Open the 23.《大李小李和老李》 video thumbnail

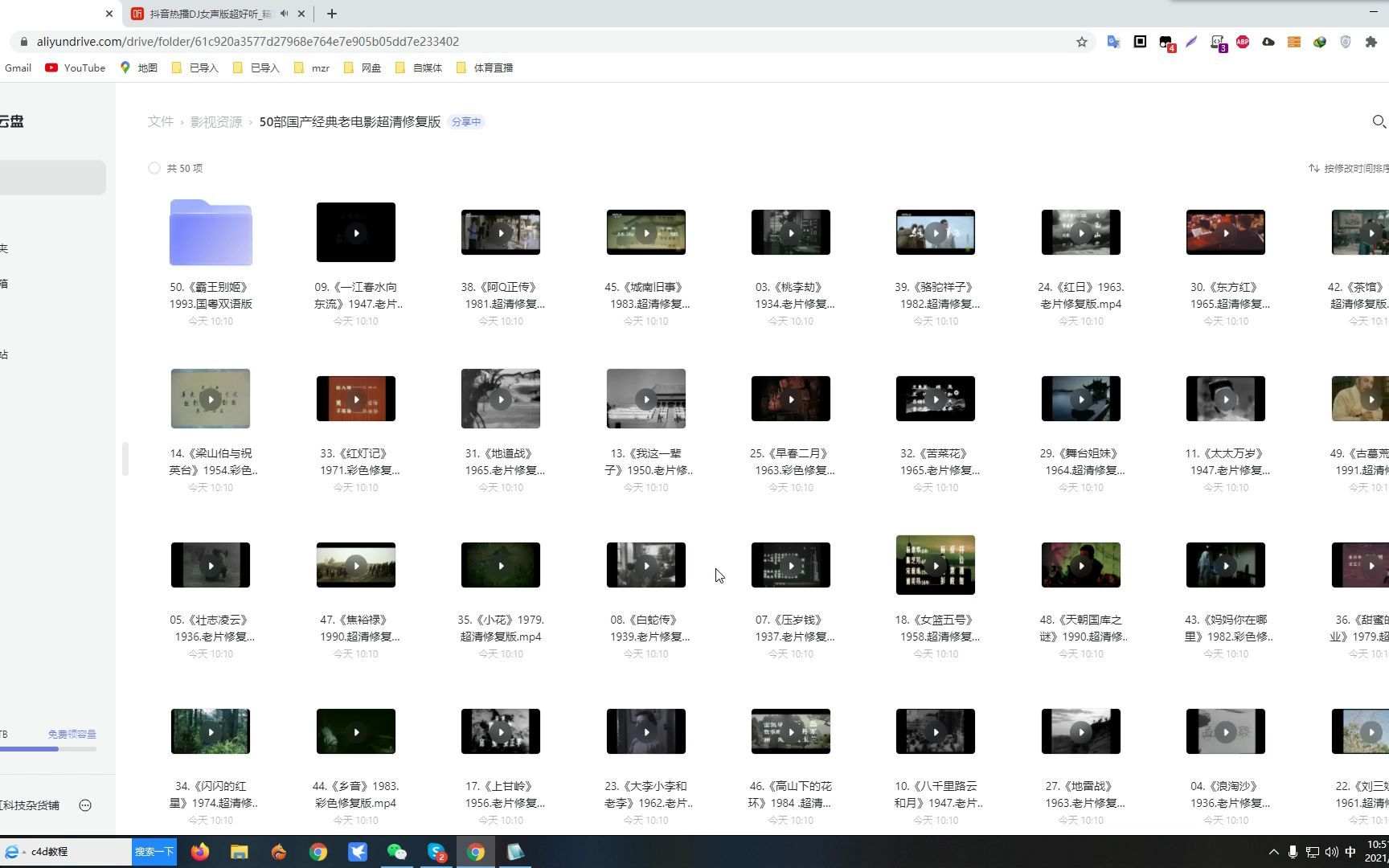pos(646,731)
